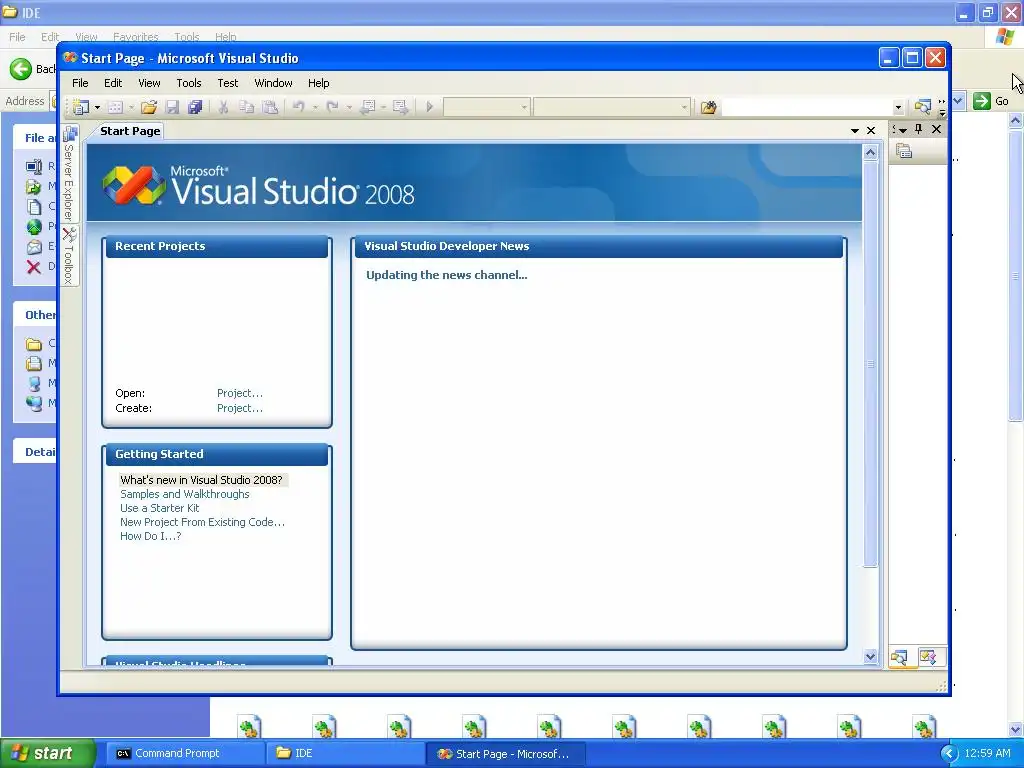Open the How Do I...? link

pyautogui.click(x=151, y=536)
